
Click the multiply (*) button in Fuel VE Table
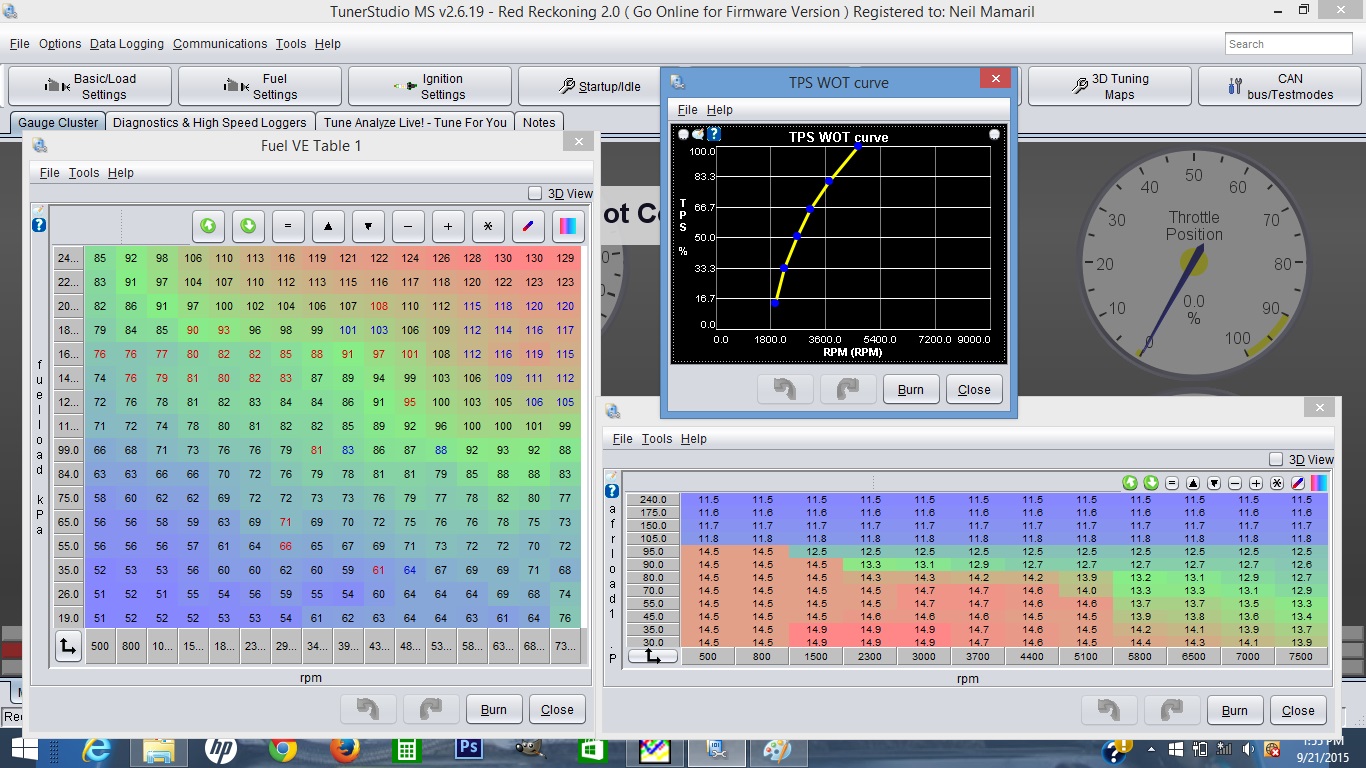(488, 226)
